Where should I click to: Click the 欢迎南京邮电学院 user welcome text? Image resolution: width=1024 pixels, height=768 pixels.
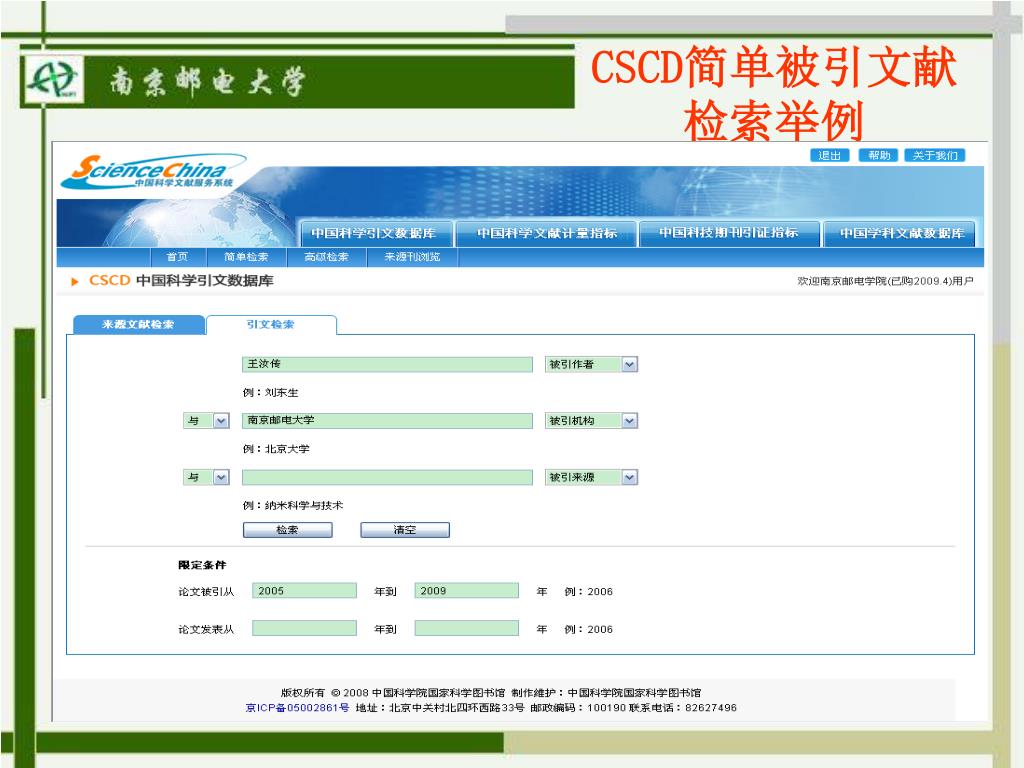(886, 281)
